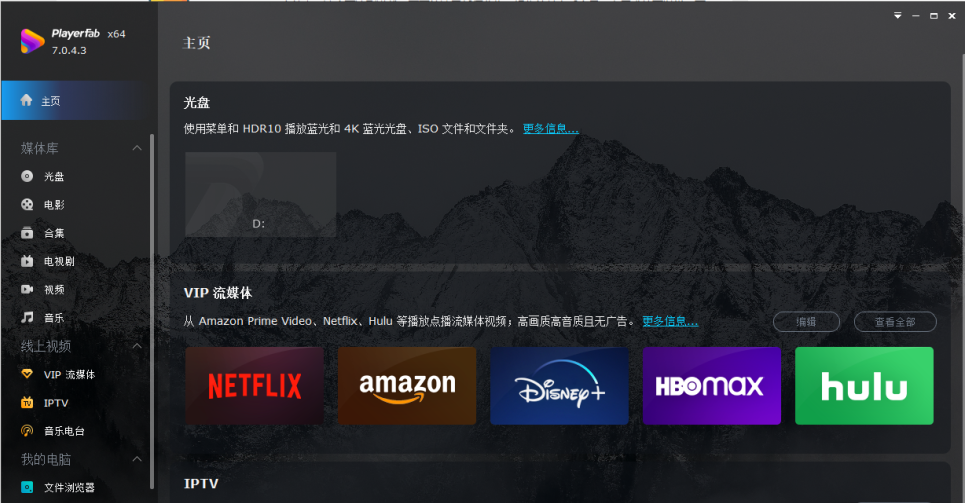The image size is (965, 503).
Task: Open the Netflix streaming tile
Action: [x=254, y=385]
